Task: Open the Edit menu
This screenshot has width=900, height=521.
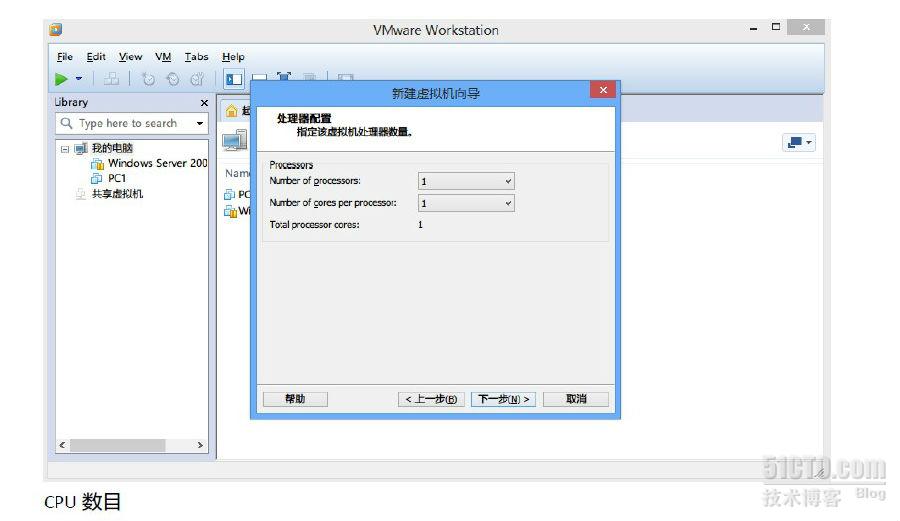Action: (96, 57)
